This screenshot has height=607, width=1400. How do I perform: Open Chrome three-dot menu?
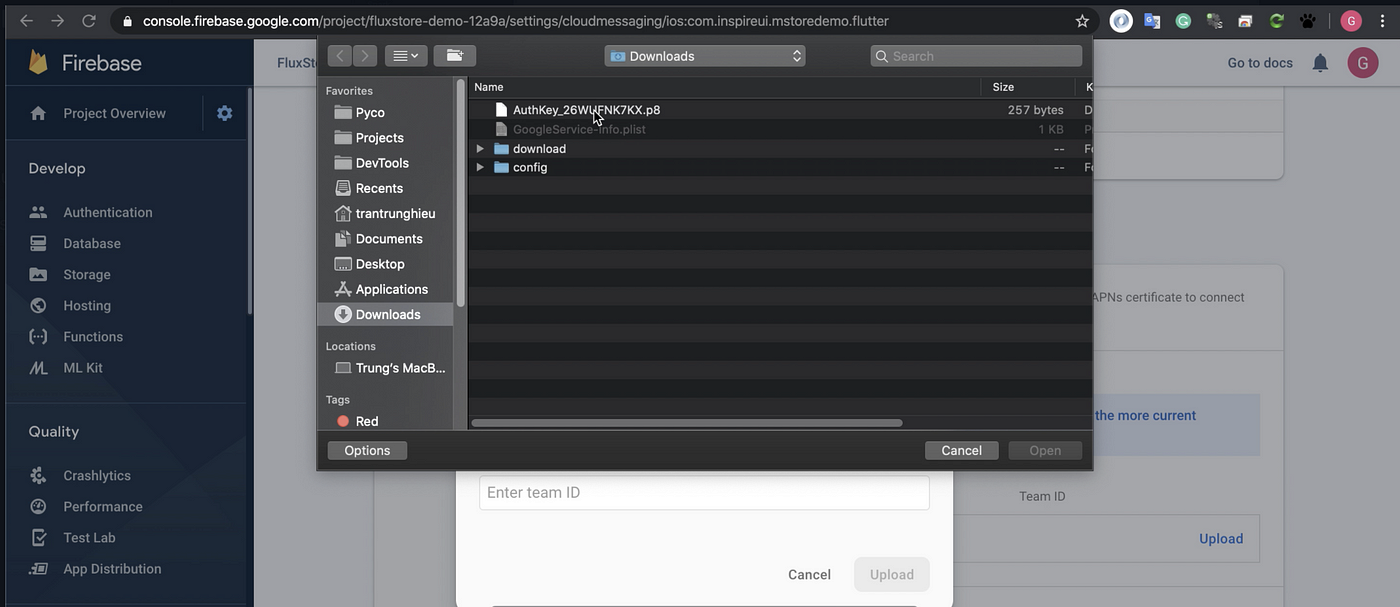[x=1384, y=21]
